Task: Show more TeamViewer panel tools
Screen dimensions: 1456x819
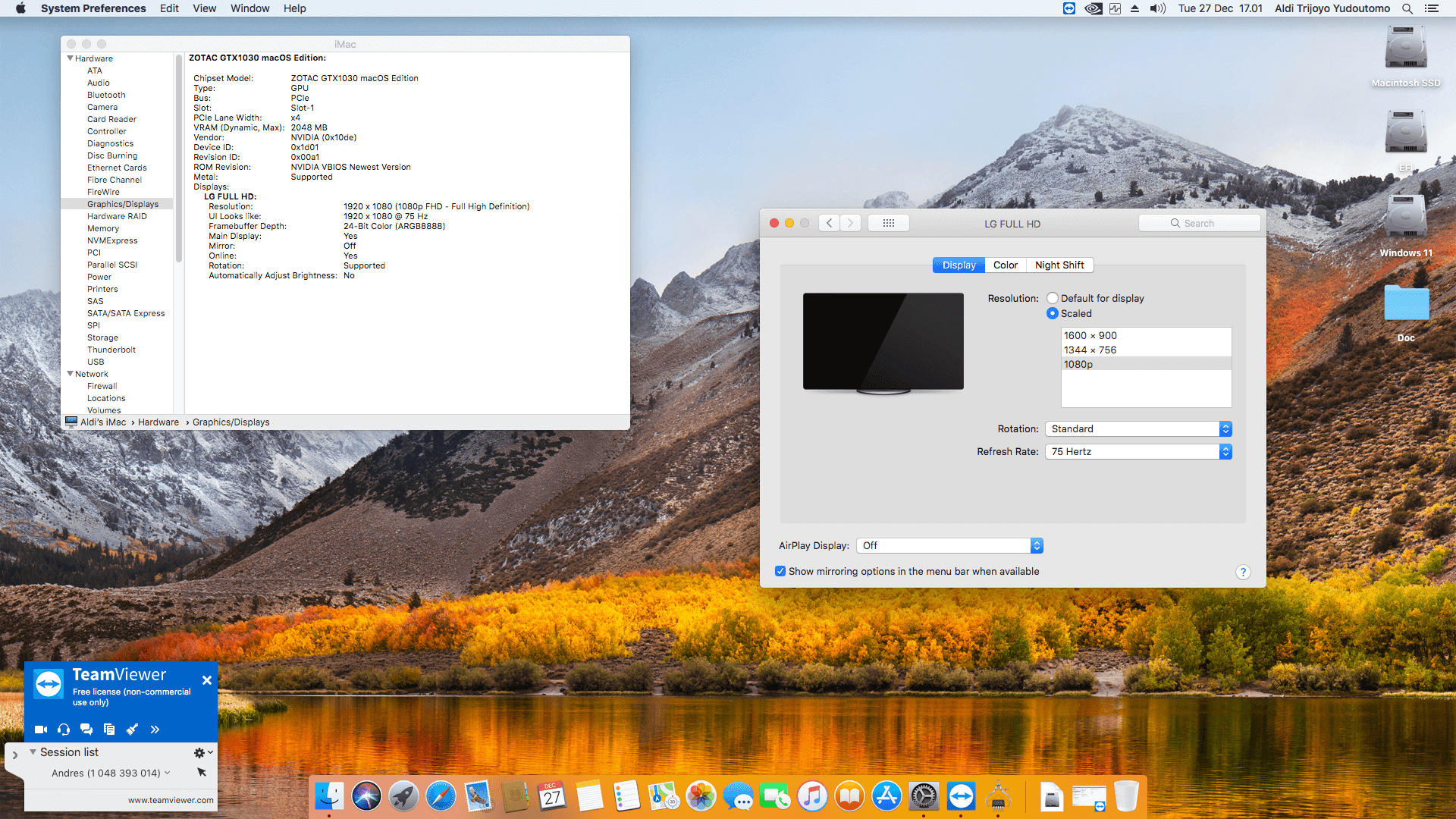Action: [x=155, y=730]
